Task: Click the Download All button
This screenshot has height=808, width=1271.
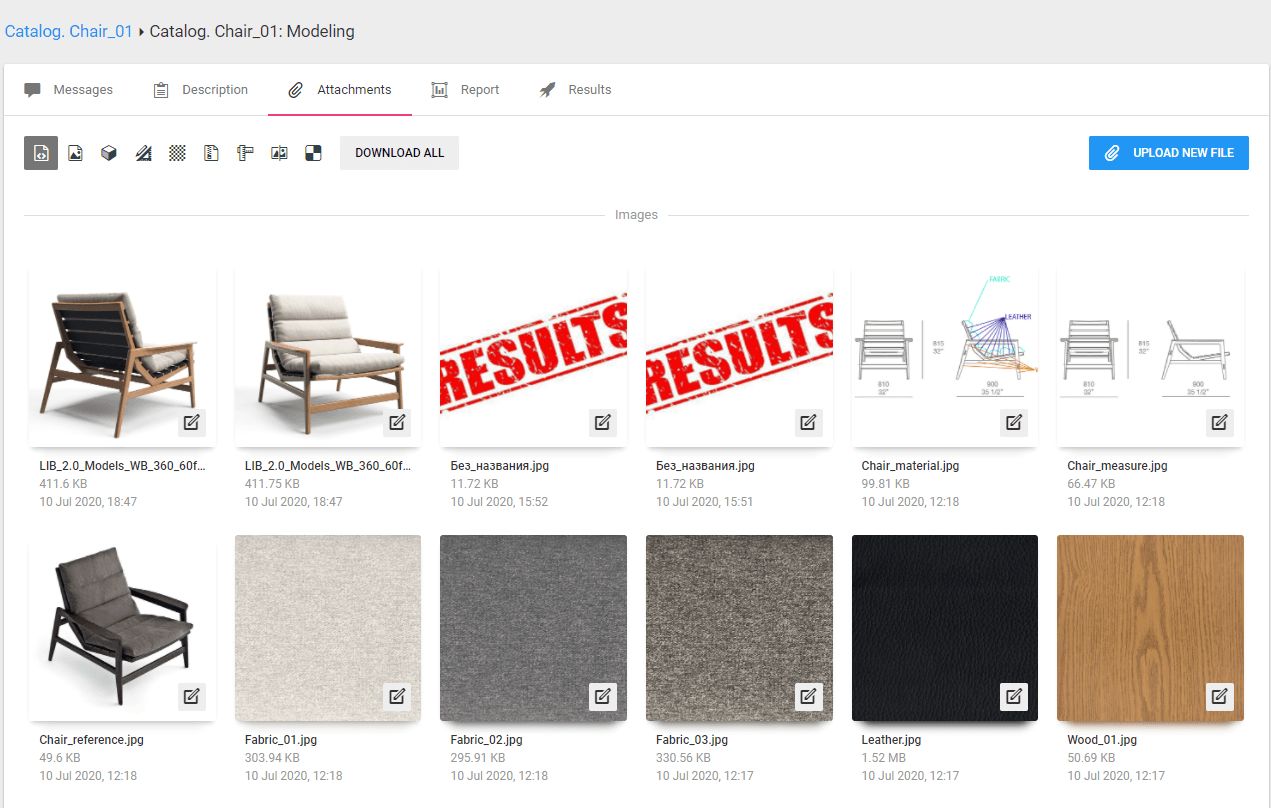Action: click(399, 152)
